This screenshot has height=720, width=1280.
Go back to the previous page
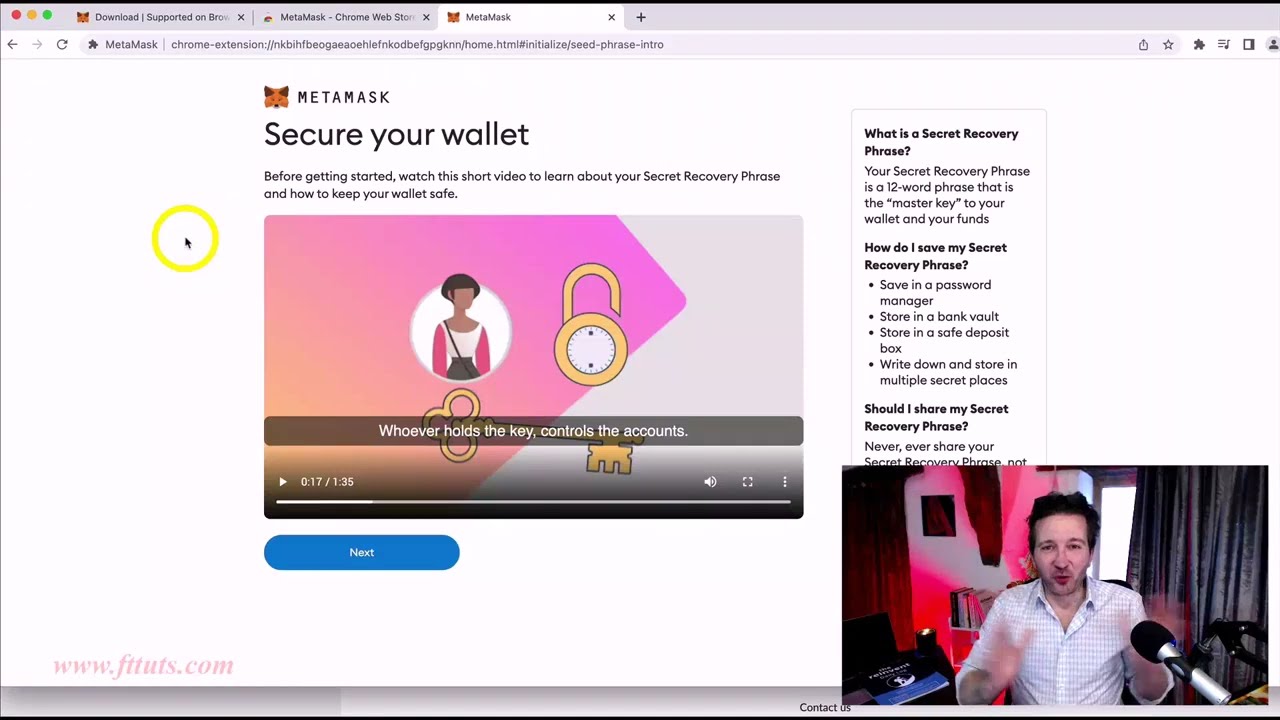(12, 44)
